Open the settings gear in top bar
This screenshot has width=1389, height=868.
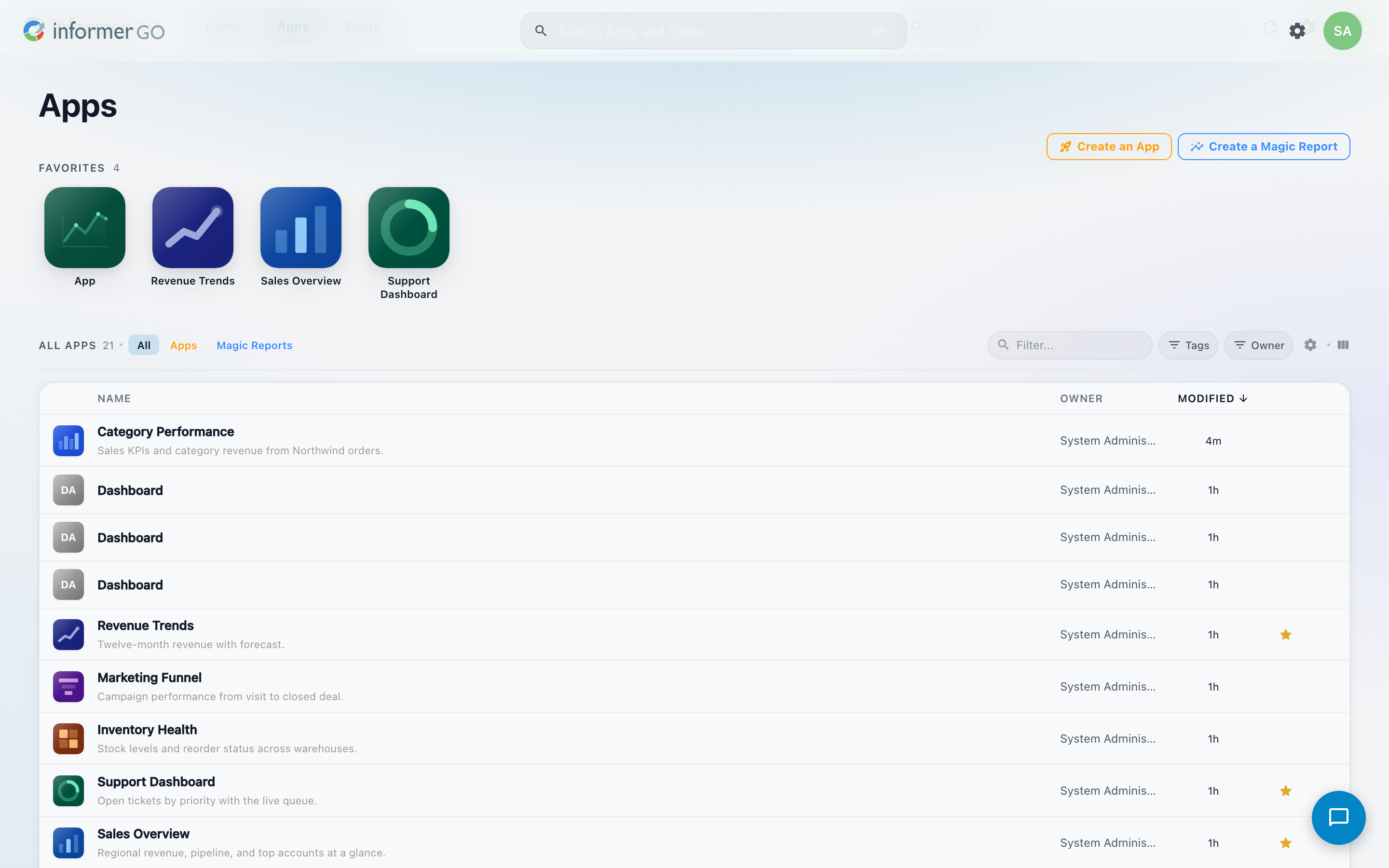point(1297,31)
